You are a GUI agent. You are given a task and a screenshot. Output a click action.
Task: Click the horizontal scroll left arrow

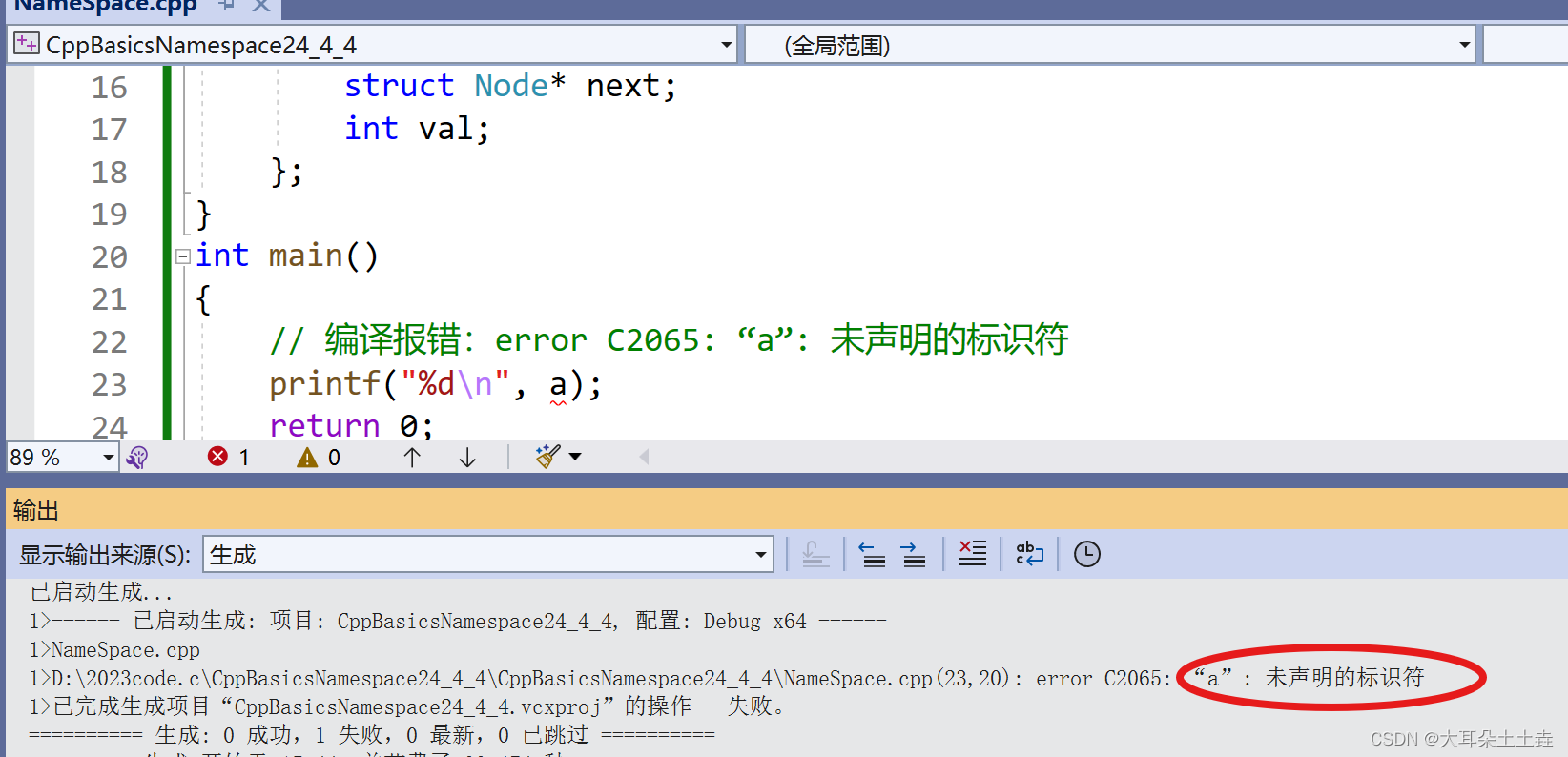click(644, 457)
